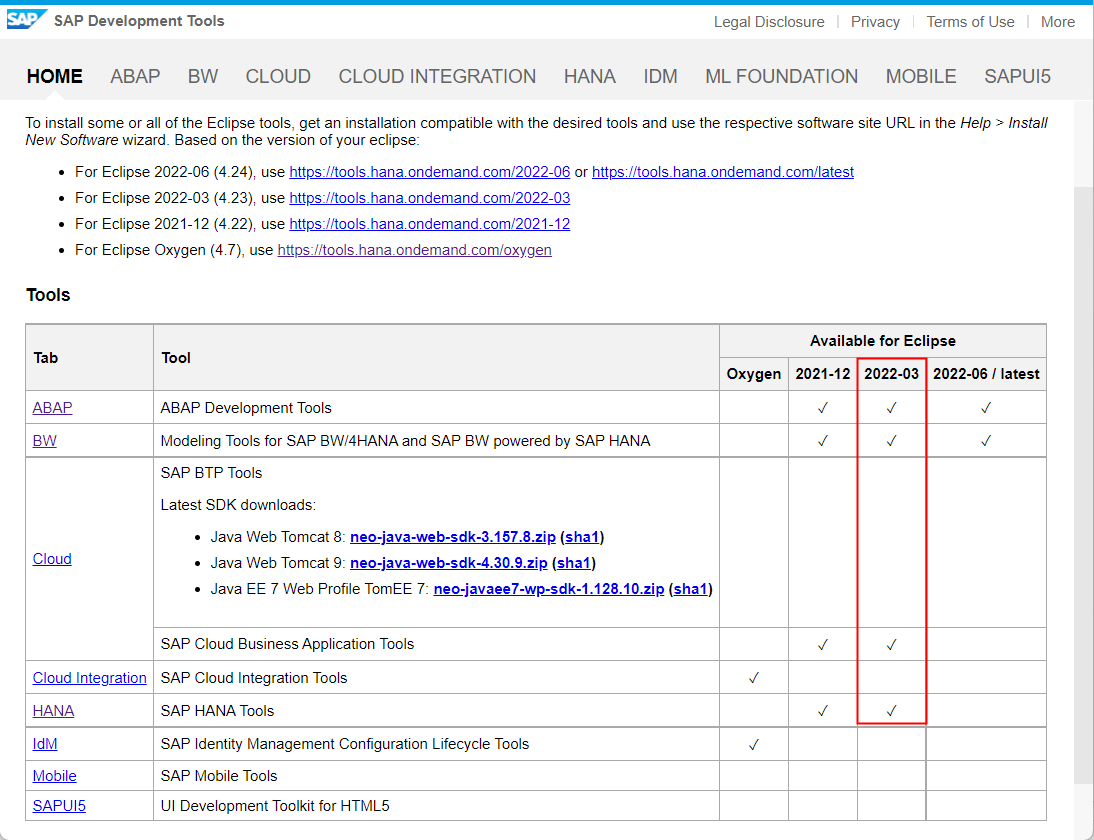Click the Cloud link in table
The image size is (1094, 840).
[52, 559]
